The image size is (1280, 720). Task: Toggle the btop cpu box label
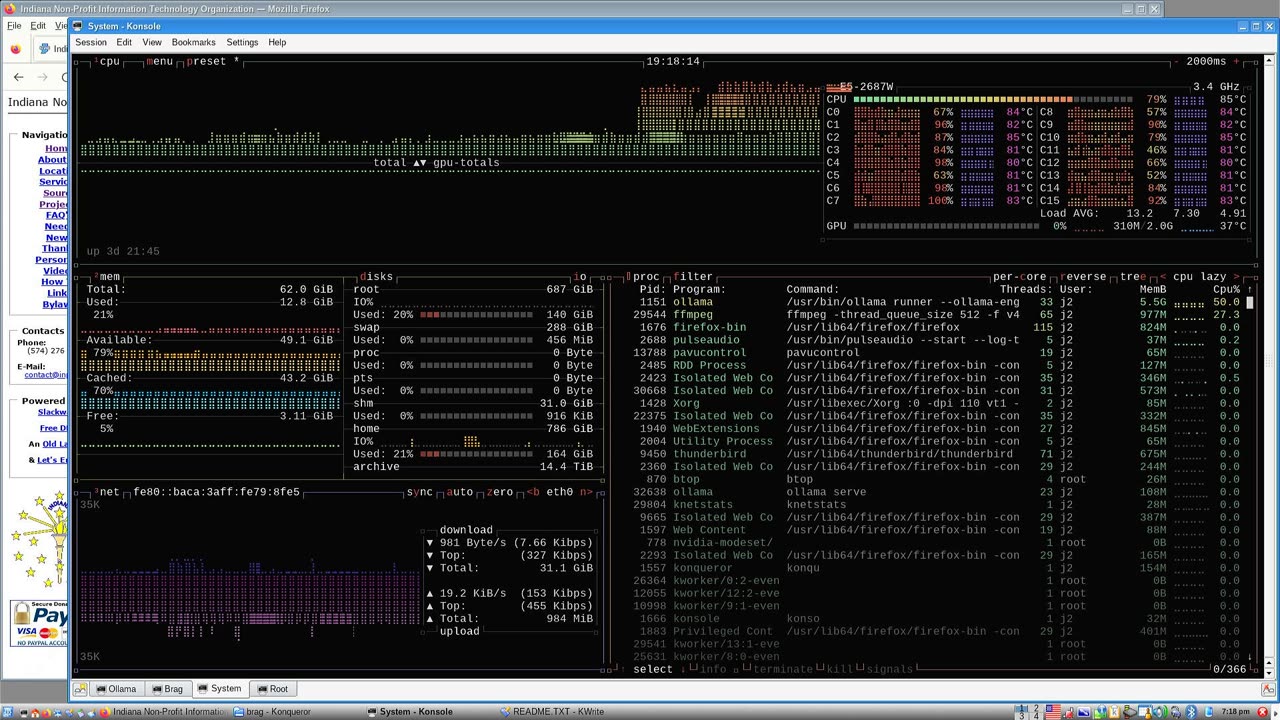pyautogui.click(x=106, y=61)
